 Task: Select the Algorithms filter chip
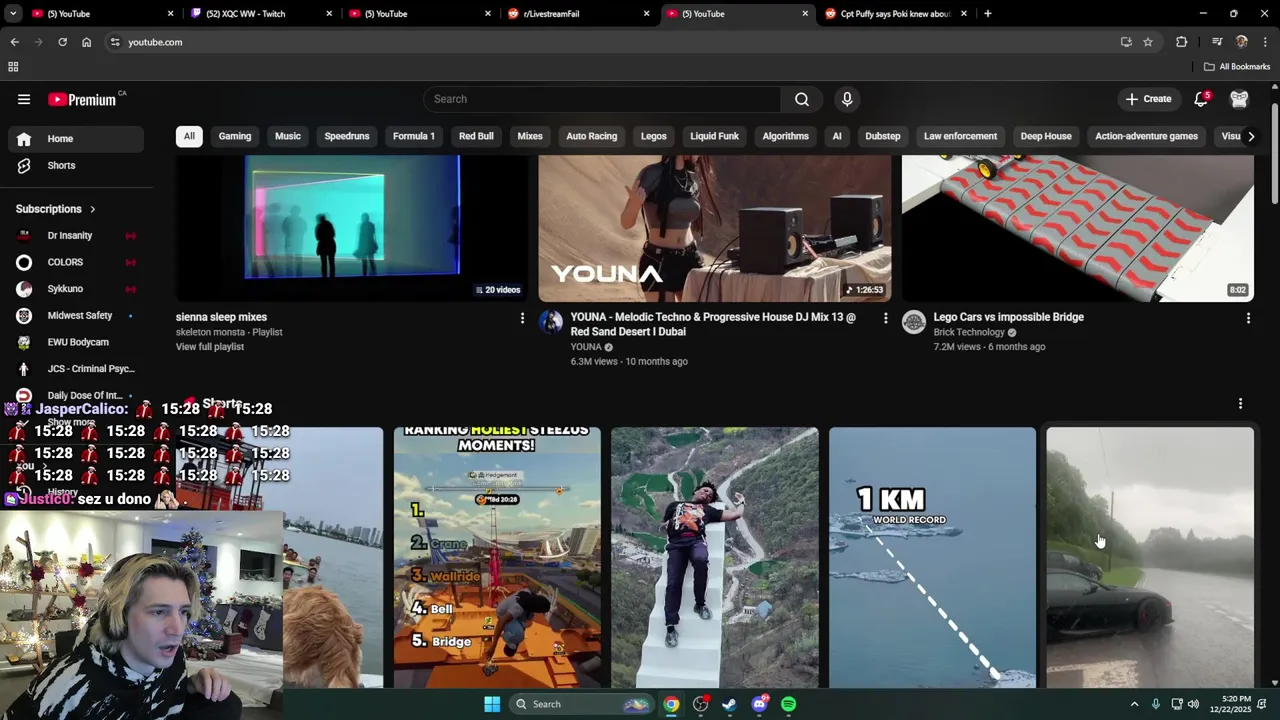(x=786, y=136)
